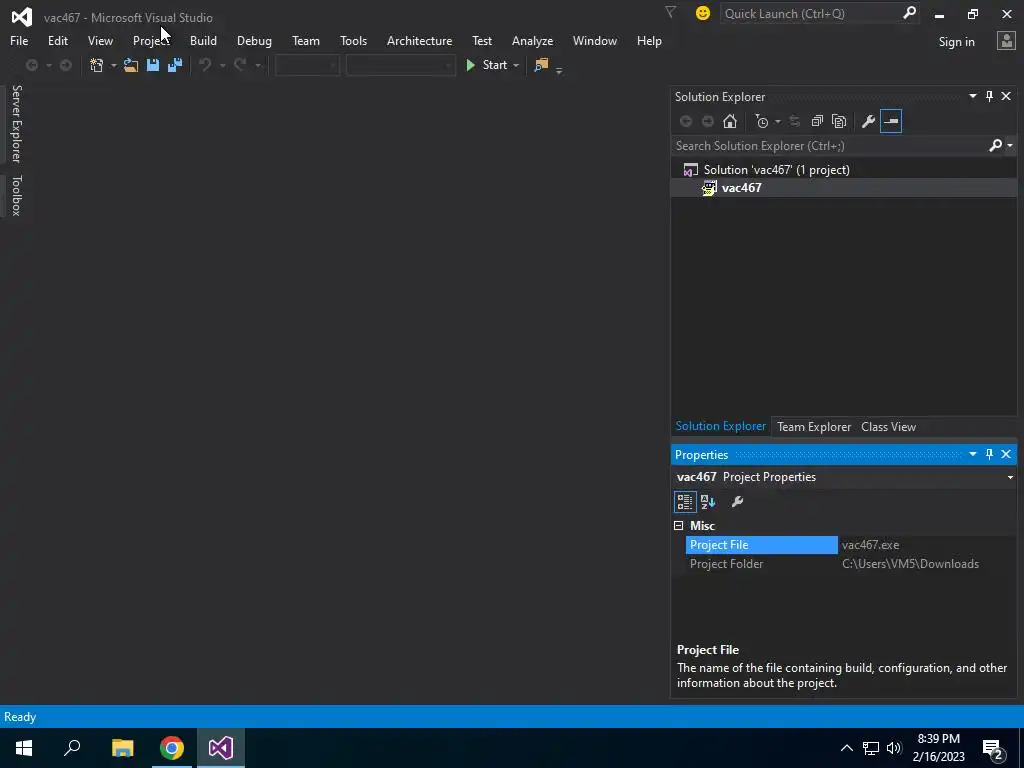Switch to the Team Explorer tab

814,426
